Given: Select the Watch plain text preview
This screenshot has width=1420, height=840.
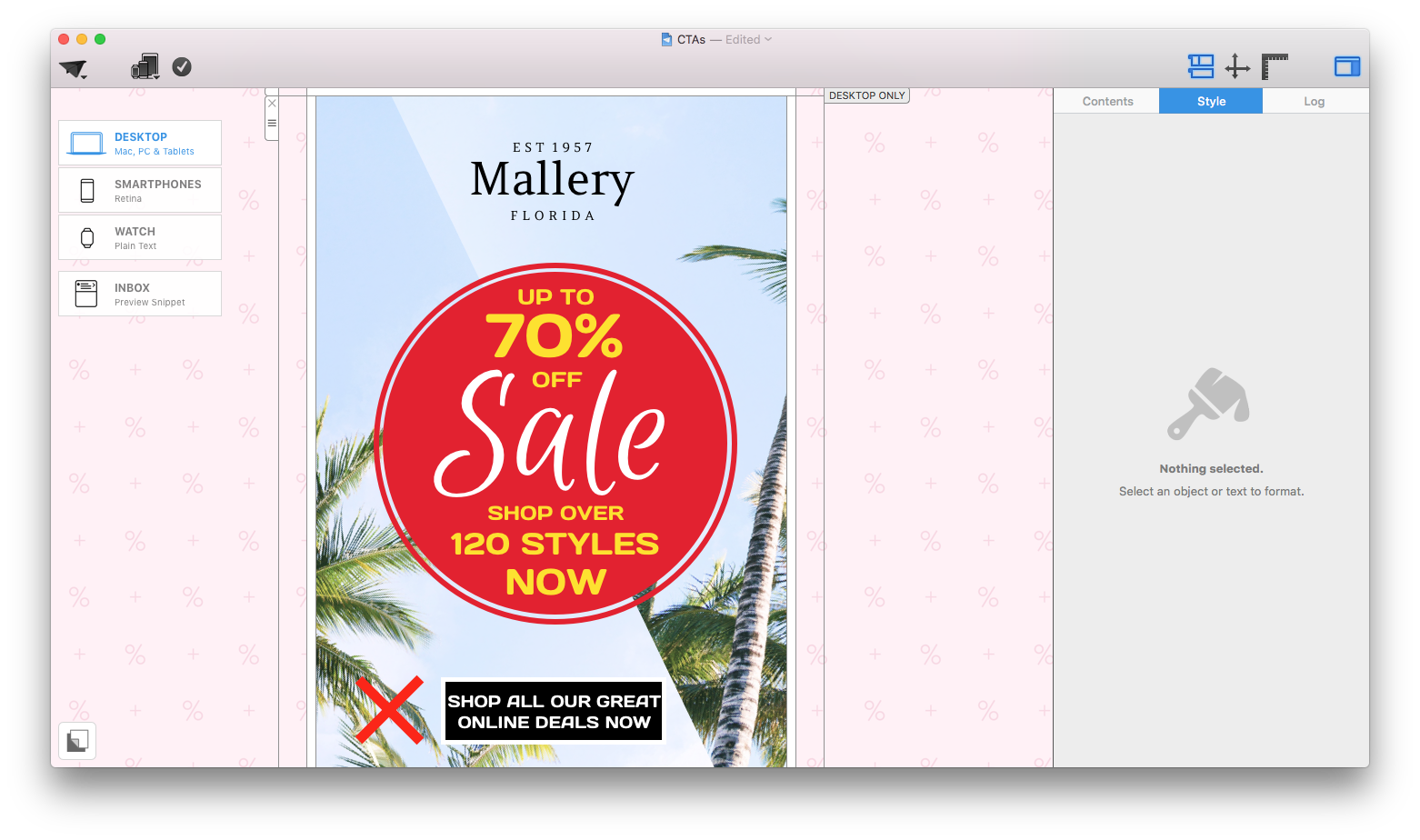Looking at the screenshot, I should coord(140,237).
